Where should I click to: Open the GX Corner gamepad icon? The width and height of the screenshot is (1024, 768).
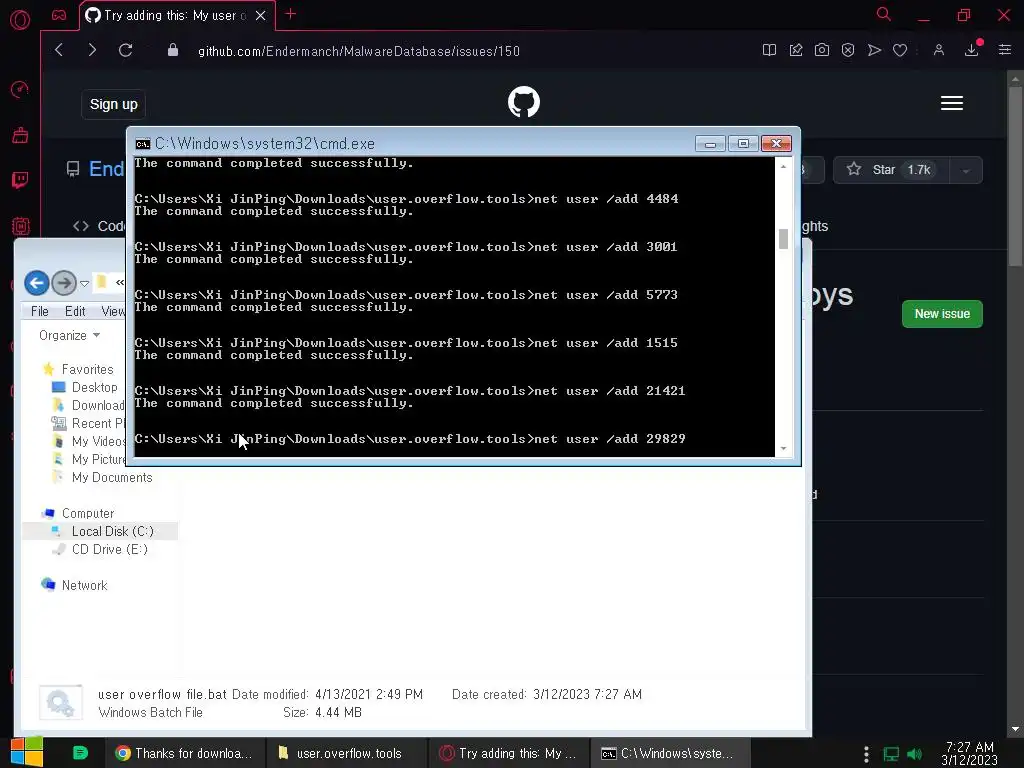point(59,15)
